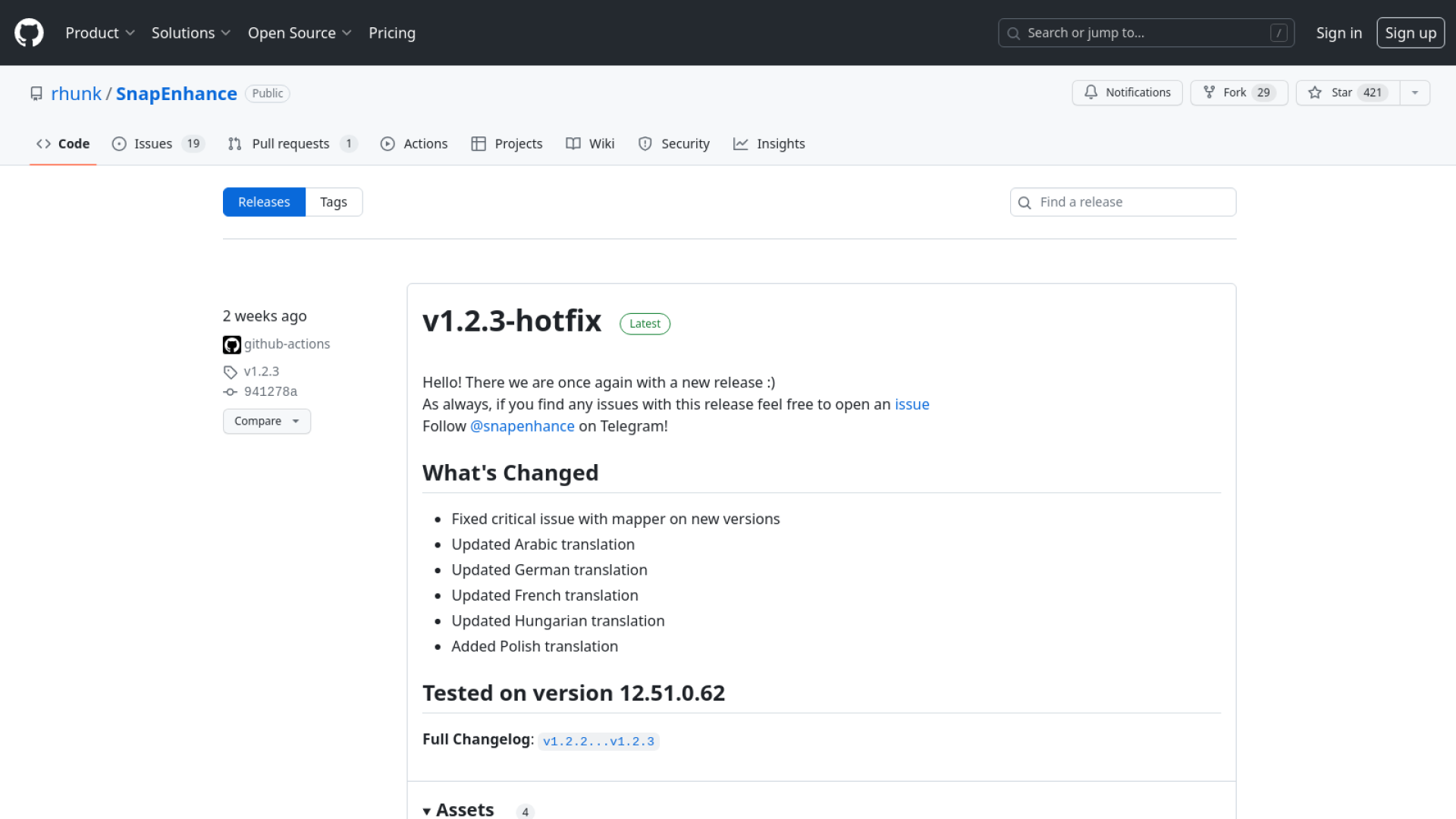Select the Releases toggle button
This screenshot has height=819, width=1456.
(x=264, y=202)
